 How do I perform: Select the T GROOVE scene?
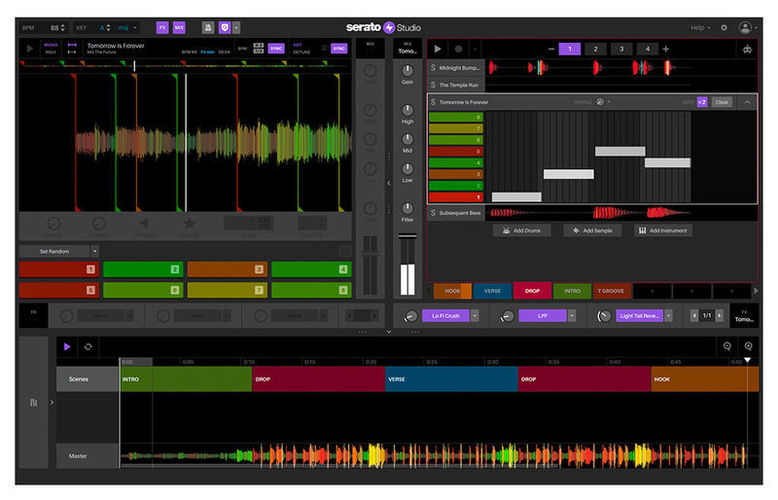click(612, 291)
